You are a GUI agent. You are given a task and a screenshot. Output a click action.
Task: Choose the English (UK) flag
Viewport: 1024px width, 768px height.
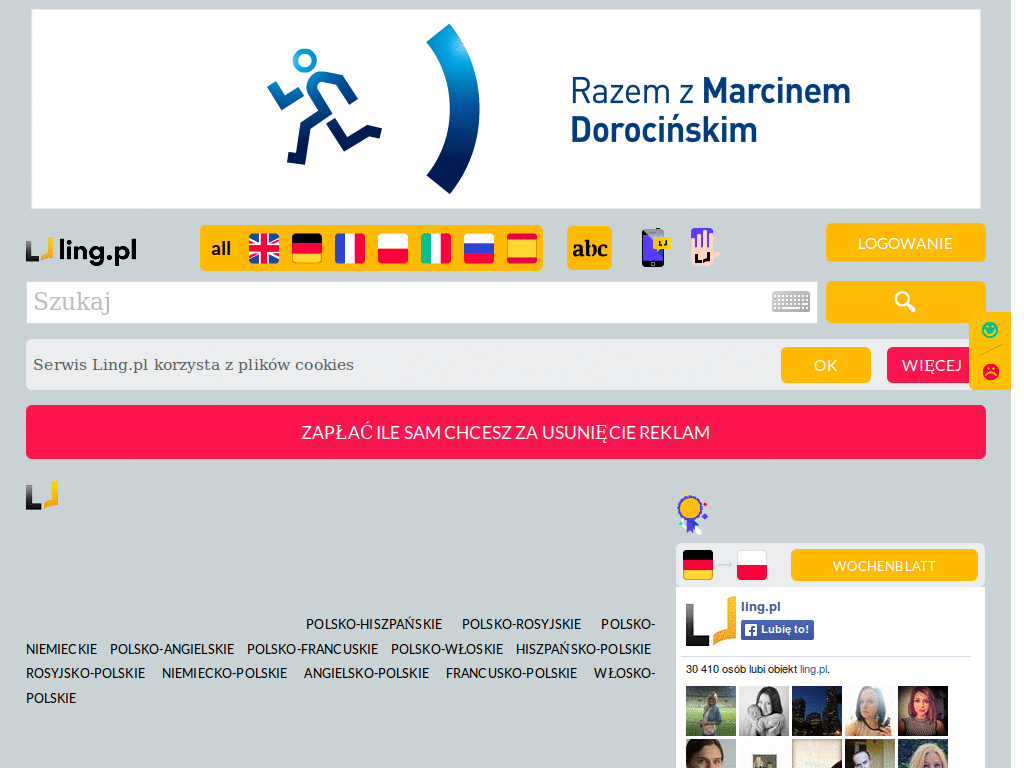pyautogui.click(x=264, y=249)
